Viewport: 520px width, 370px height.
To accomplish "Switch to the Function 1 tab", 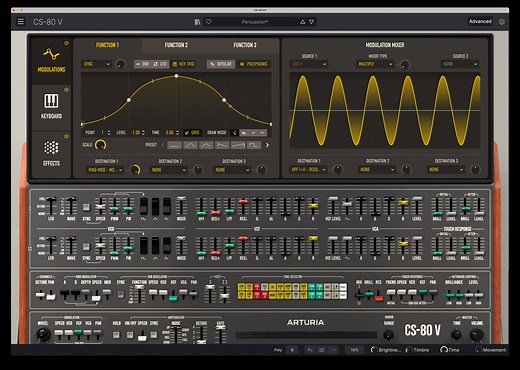I will (107, 45).
